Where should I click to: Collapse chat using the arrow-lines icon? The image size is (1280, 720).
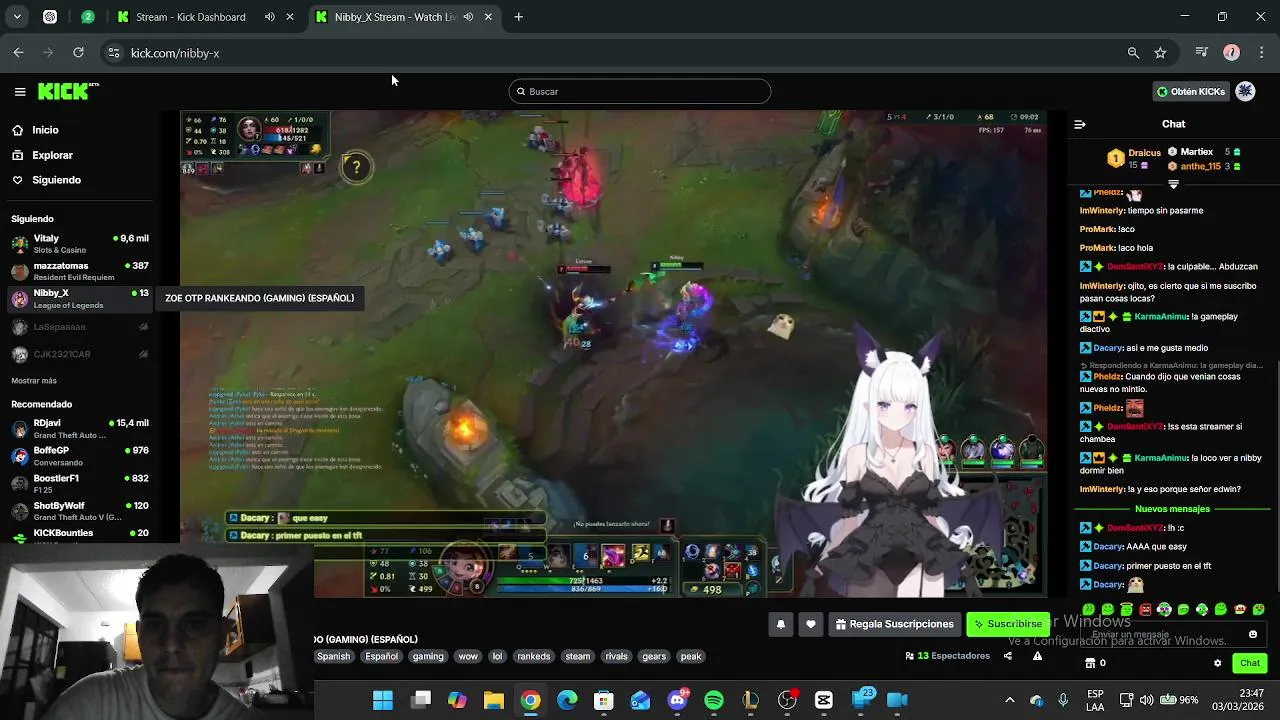pyautogui.click(x=1079, y=124)
